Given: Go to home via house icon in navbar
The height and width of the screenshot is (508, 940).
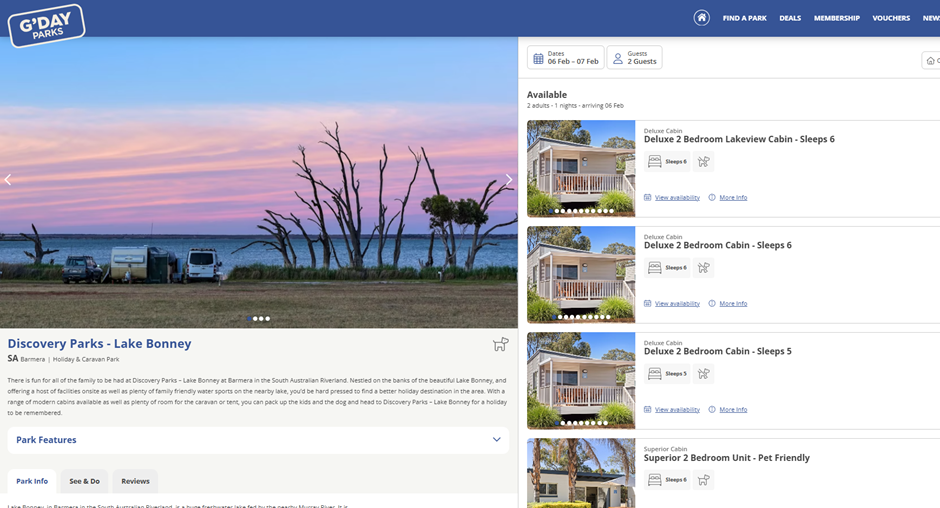Looking at the screenshot, I should coord(701,18).
